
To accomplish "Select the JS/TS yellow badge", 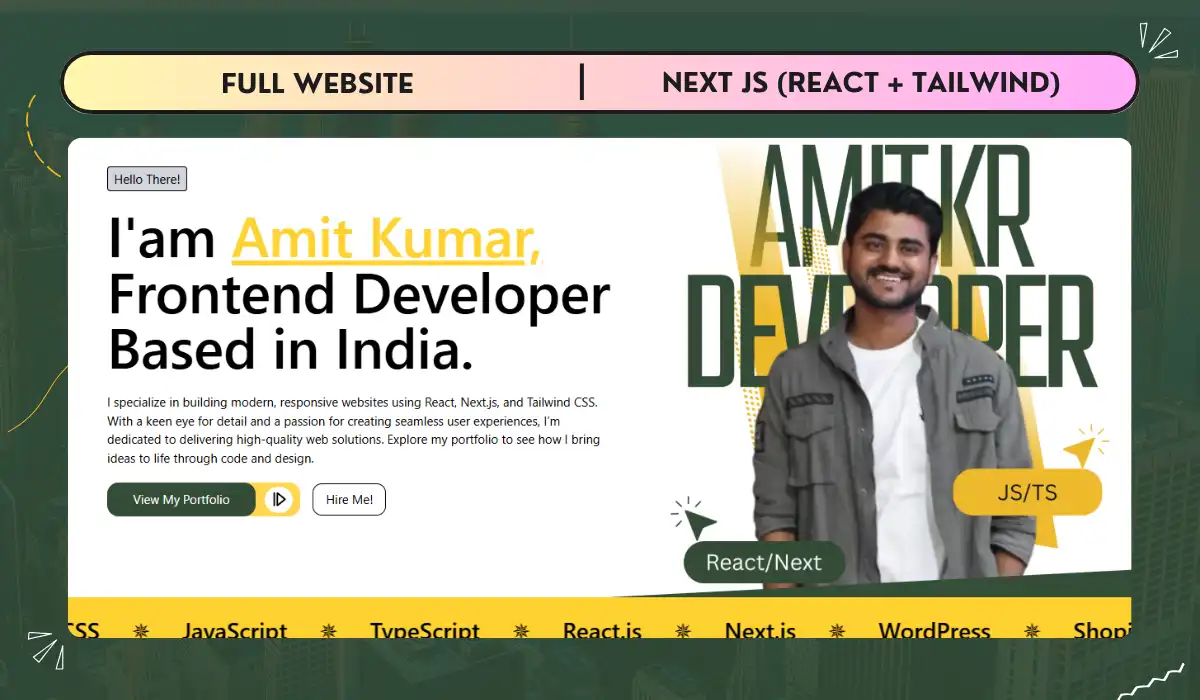I will coord(1027,493).
